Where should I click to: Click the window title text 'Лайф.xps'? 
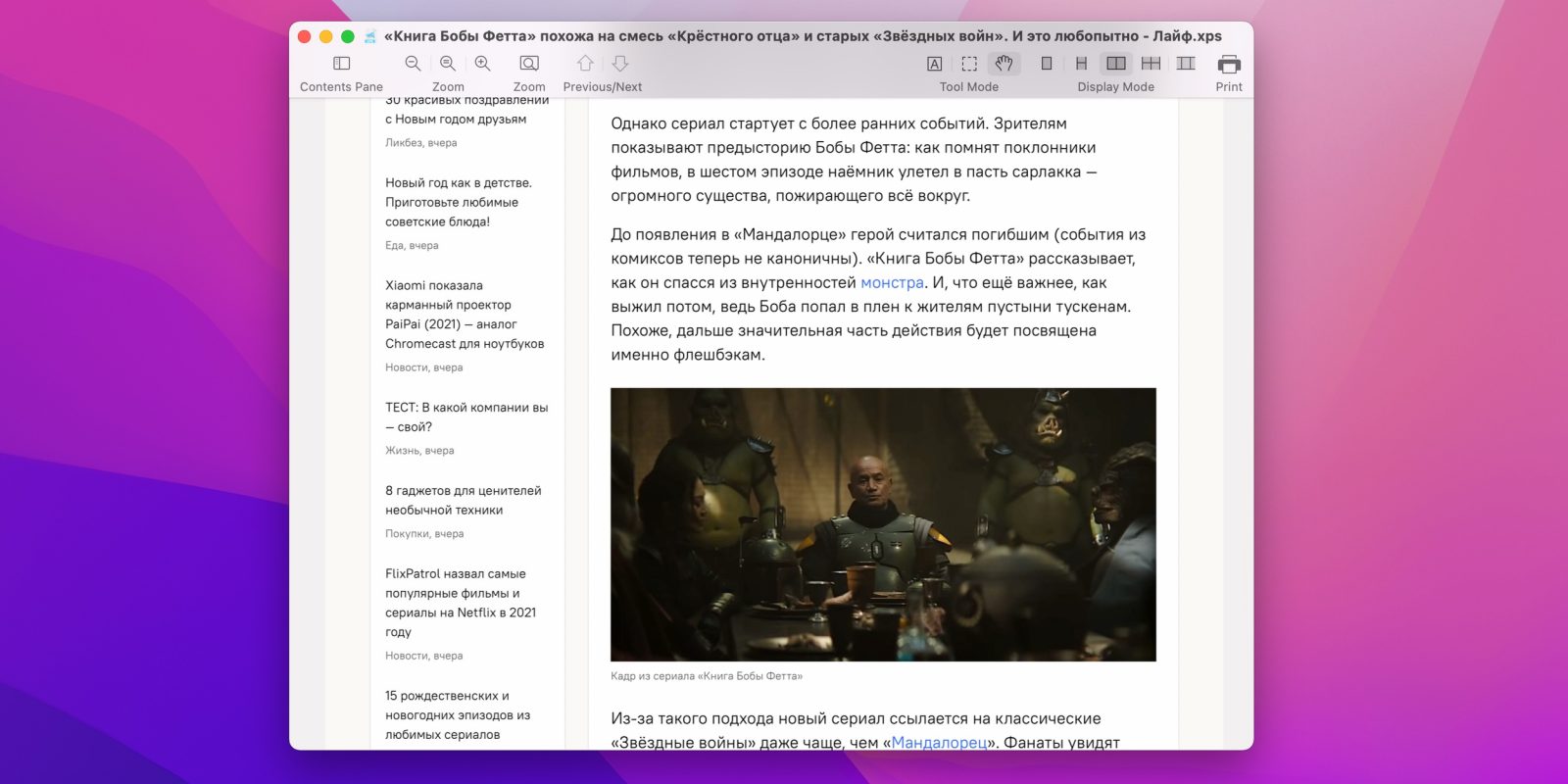[1188, 36]
